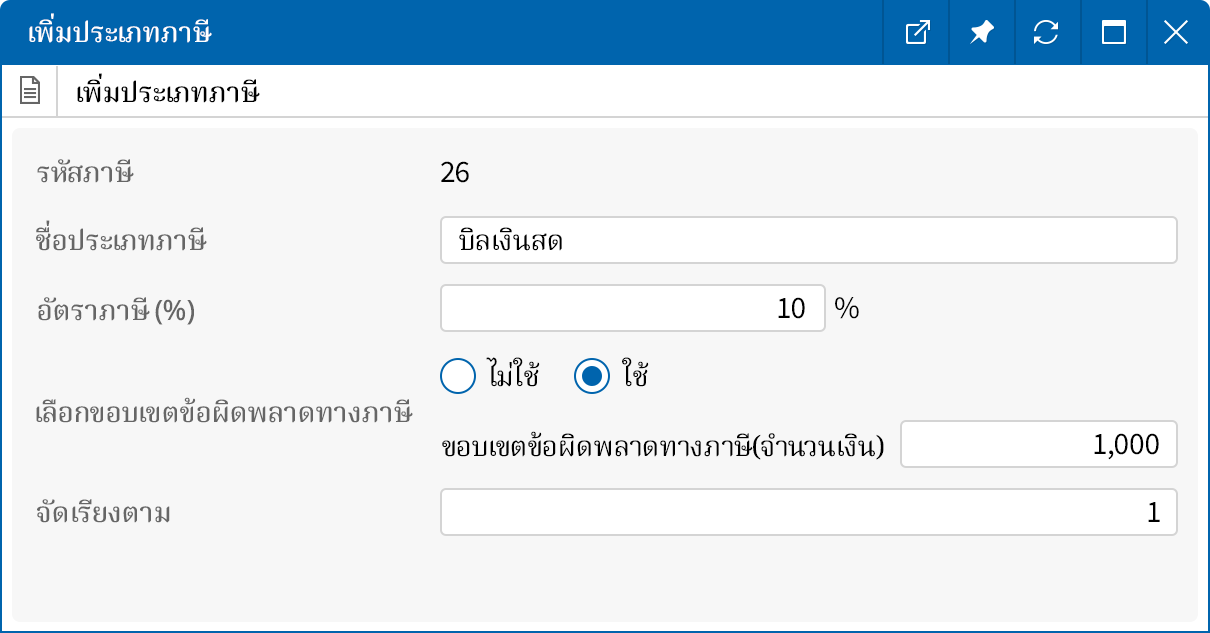Click the tax name field showing บิลเงินสด
The image size is (1210, 633).
click(808, 240)
